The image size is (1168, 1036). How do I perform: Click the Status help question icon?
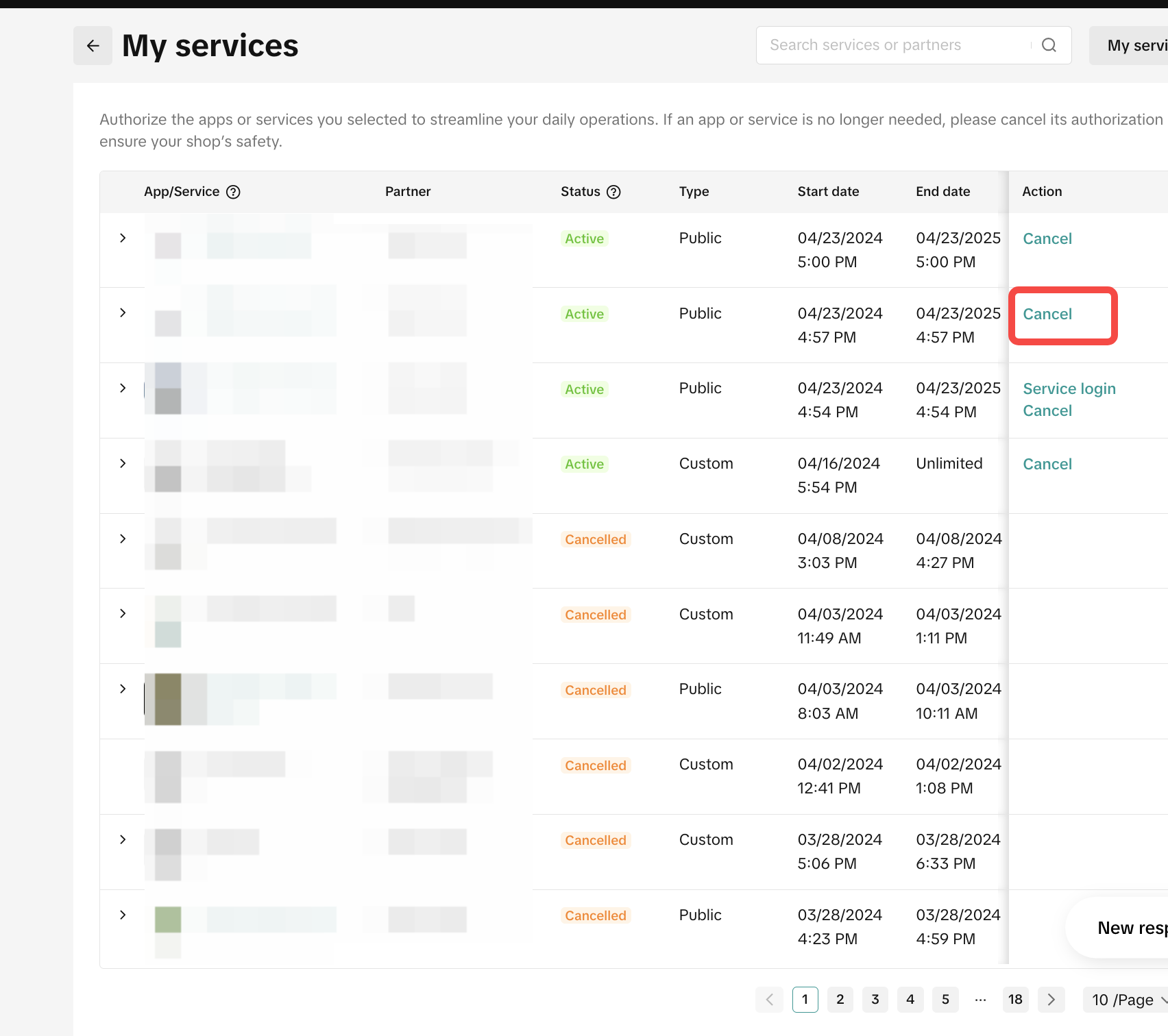613,192
